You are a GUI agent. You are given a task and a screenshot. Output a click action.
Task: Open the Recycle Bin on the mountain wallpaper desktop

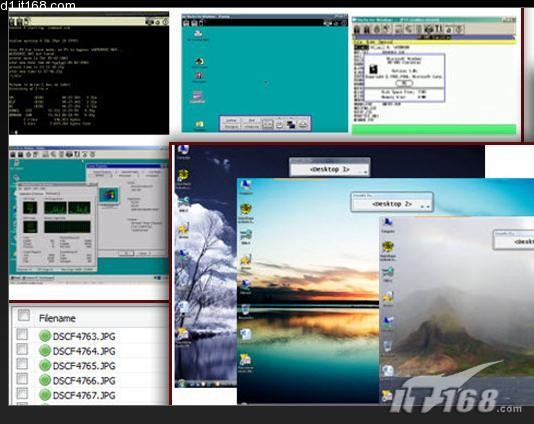[388, 348]
